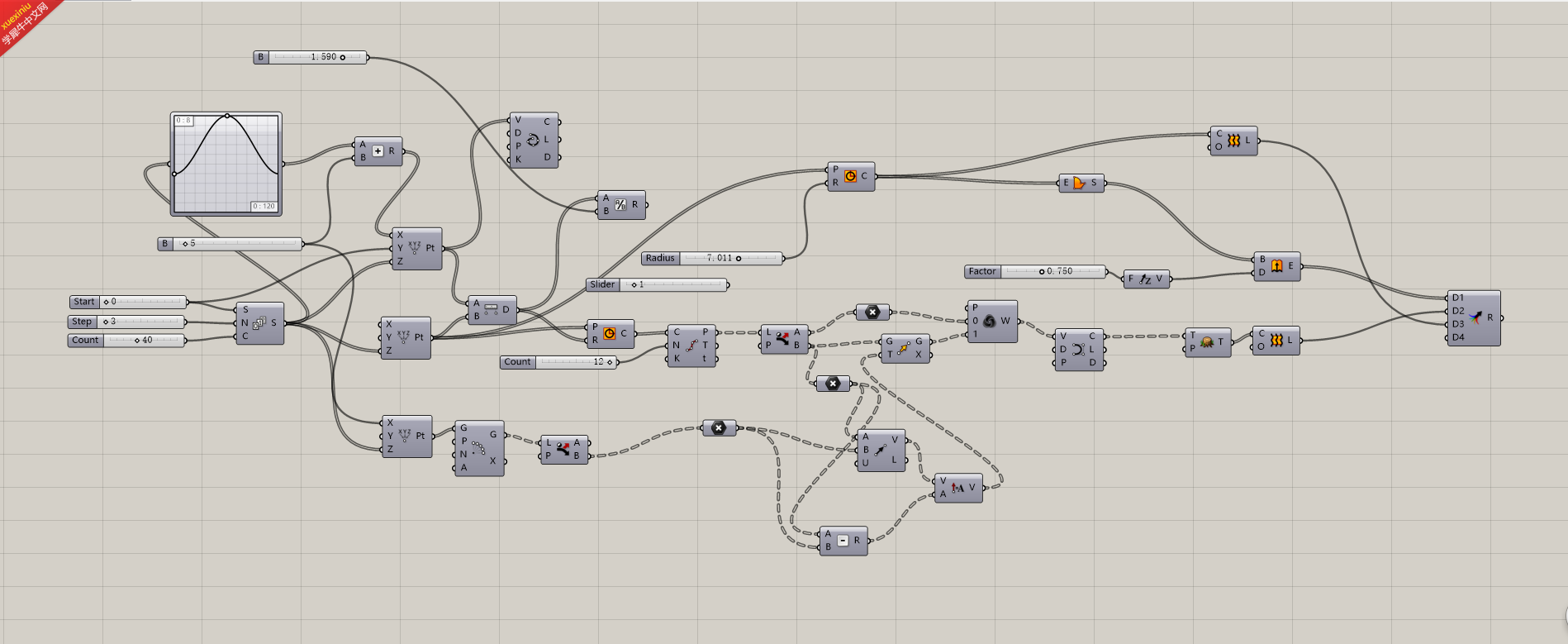The height and width of the screenshot is (644, 1568).
Task: Click the Start slider showing 0
Action: tap(129, 302)
